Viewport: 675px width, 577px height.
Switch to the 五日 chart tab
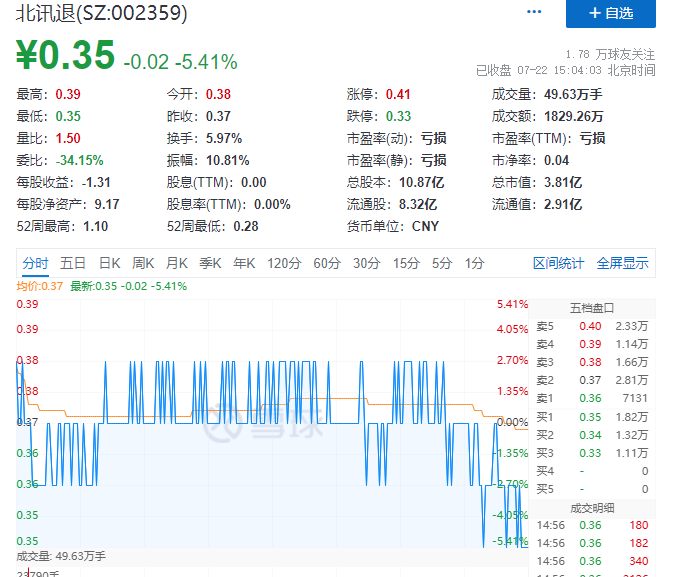(73, 263)
